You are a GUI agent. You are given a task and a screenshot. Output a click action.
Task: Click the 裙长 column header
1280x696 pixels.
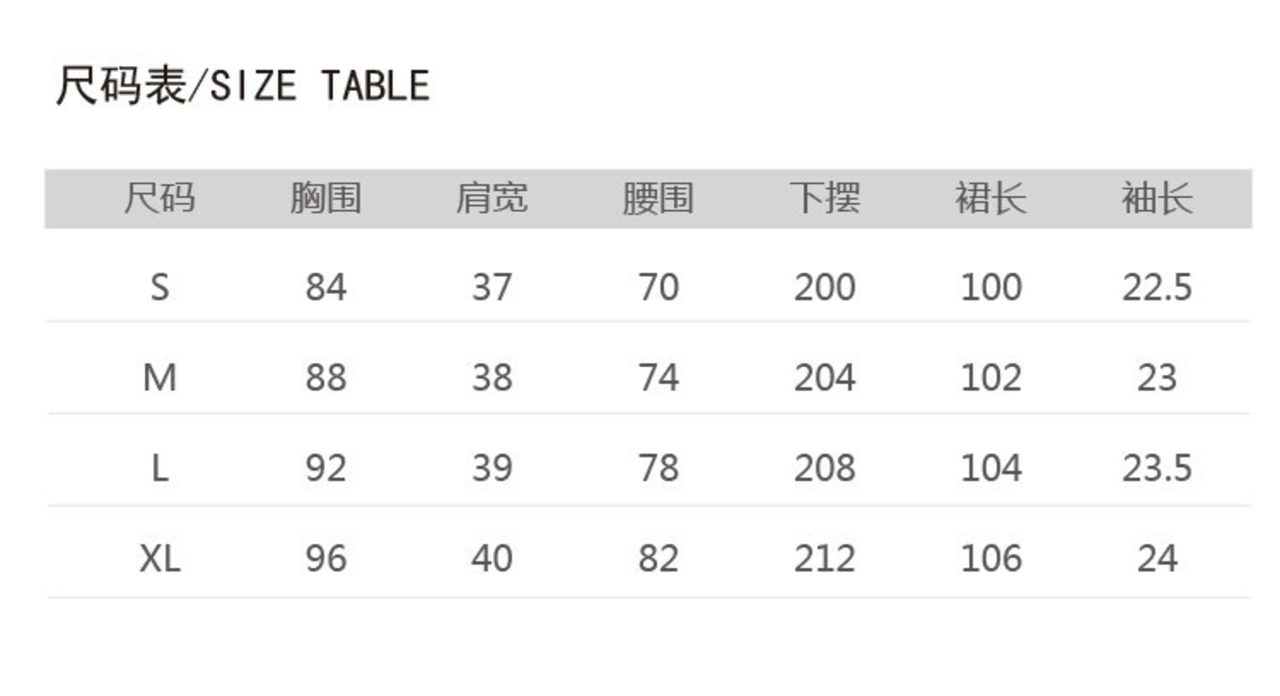click(x=990, y=198)
